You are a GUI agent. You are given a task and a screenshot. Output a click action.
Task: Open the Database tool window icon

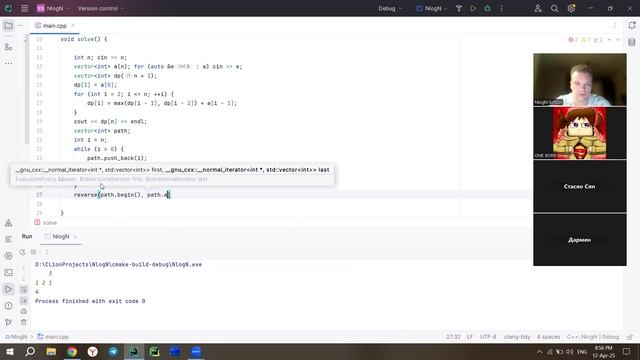(632, 42)
